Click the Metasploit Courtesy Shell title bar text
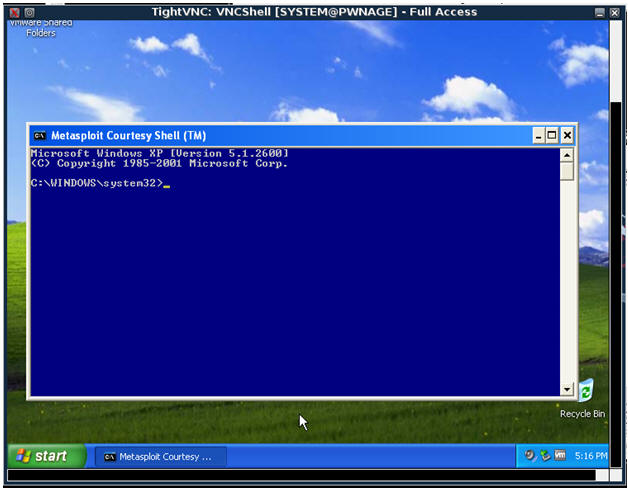 click(x=129, y=136)
